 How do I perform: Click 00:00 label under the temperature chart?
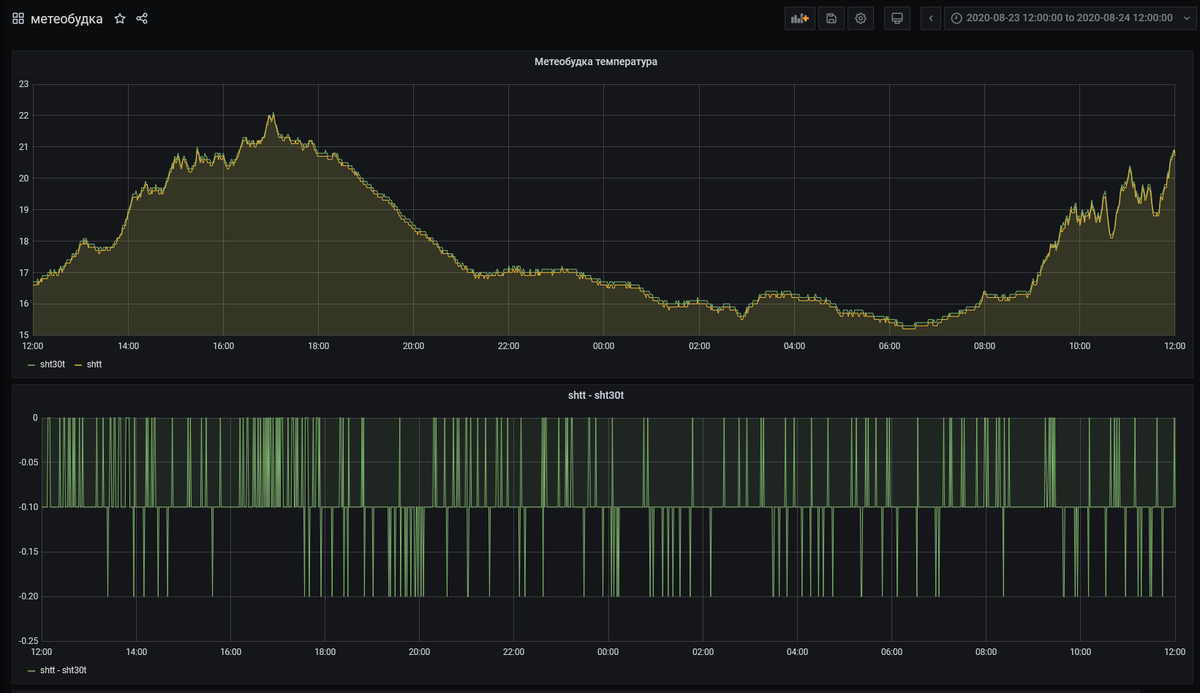click(x=604, y=346)
